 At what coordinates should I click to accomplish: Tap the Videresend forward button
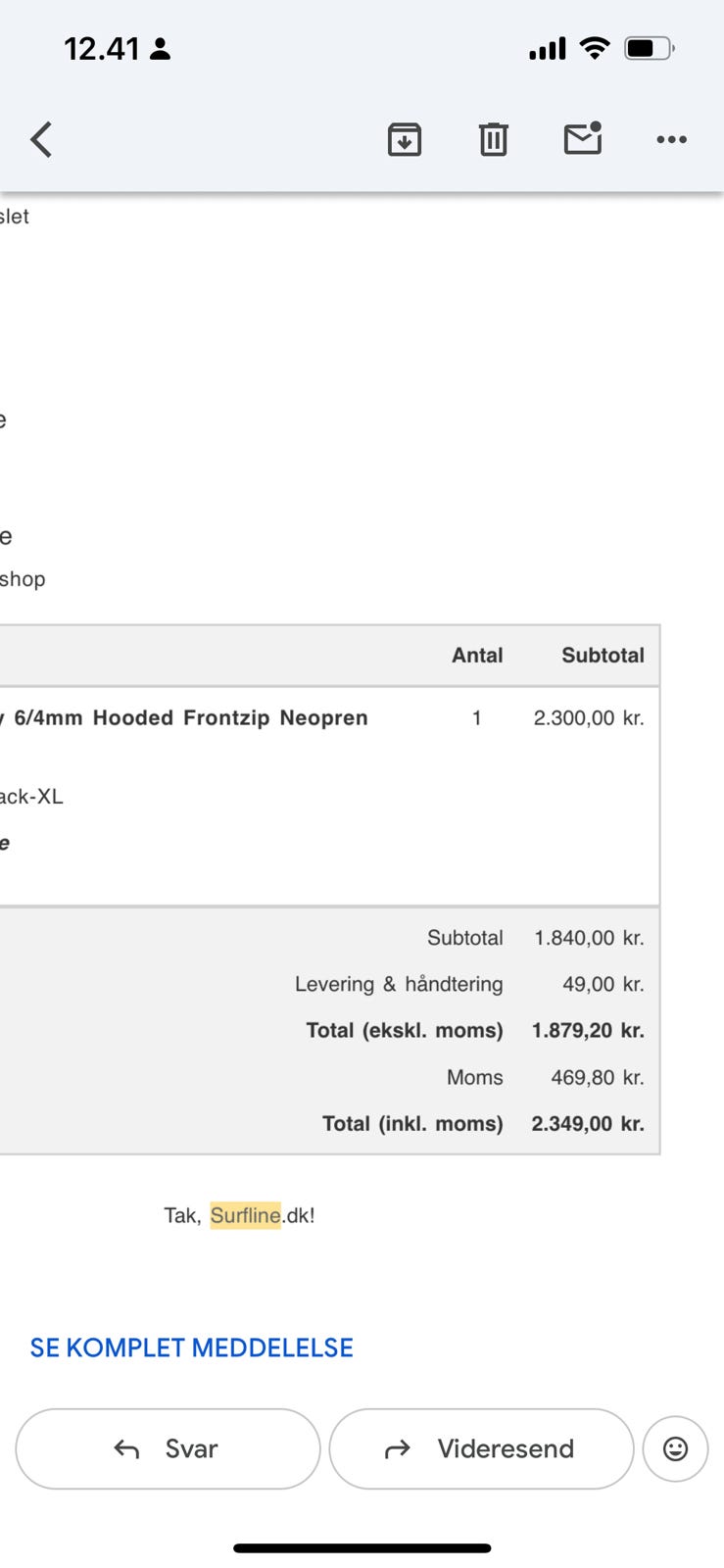pyautogui.click(x=481, y=1448)
